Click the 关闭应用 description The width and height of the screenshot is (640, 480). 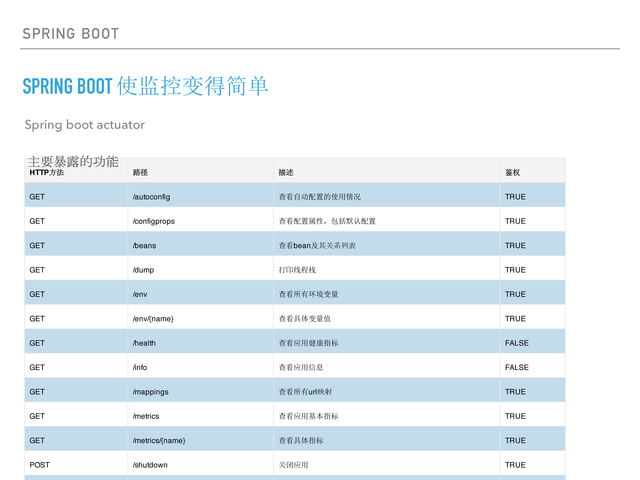click(x=293, y=465)
